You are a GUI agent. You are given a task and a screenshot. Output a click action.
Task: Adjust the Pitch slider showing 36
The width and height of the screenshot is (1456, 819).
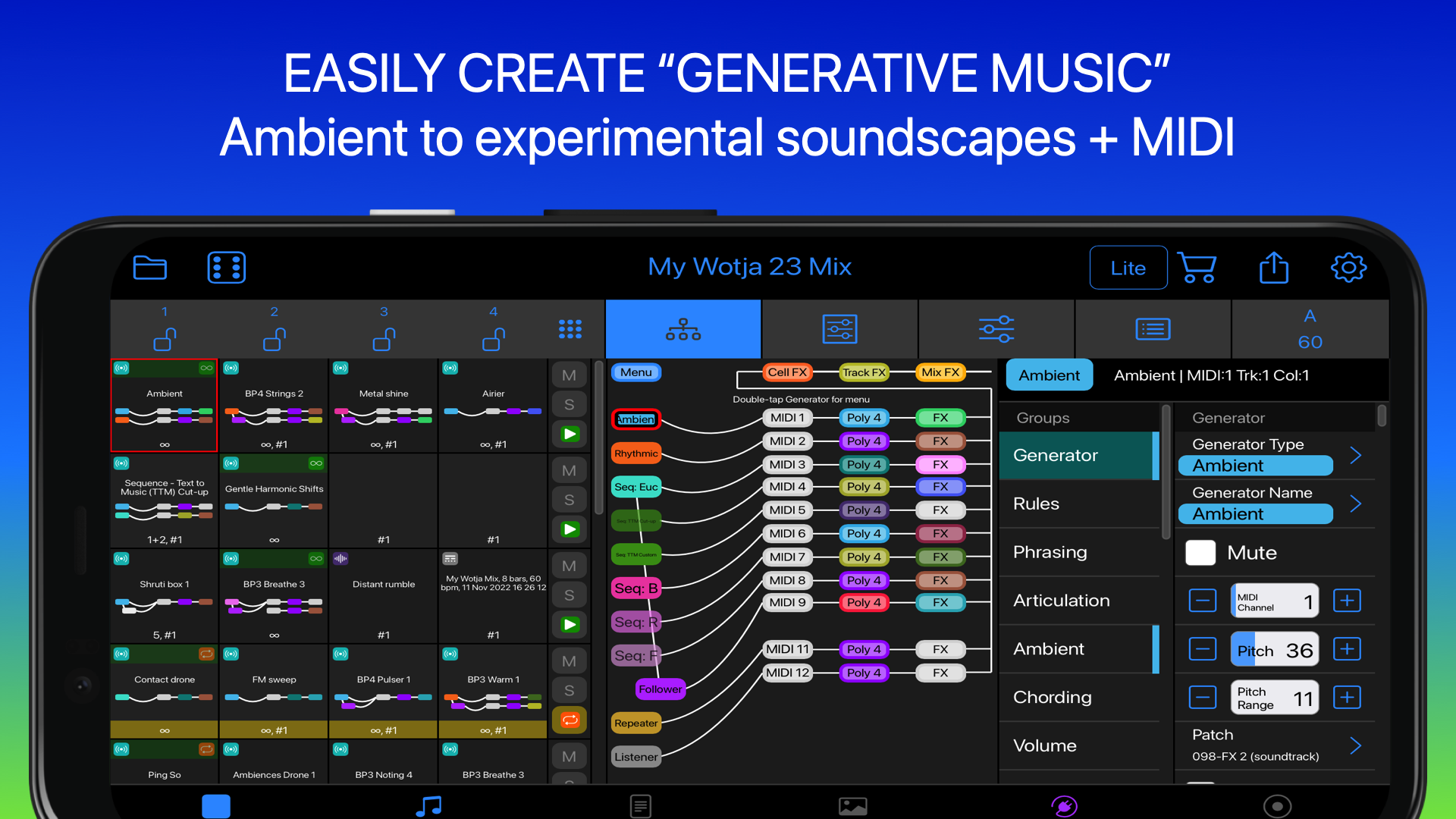click(1274, 648)
